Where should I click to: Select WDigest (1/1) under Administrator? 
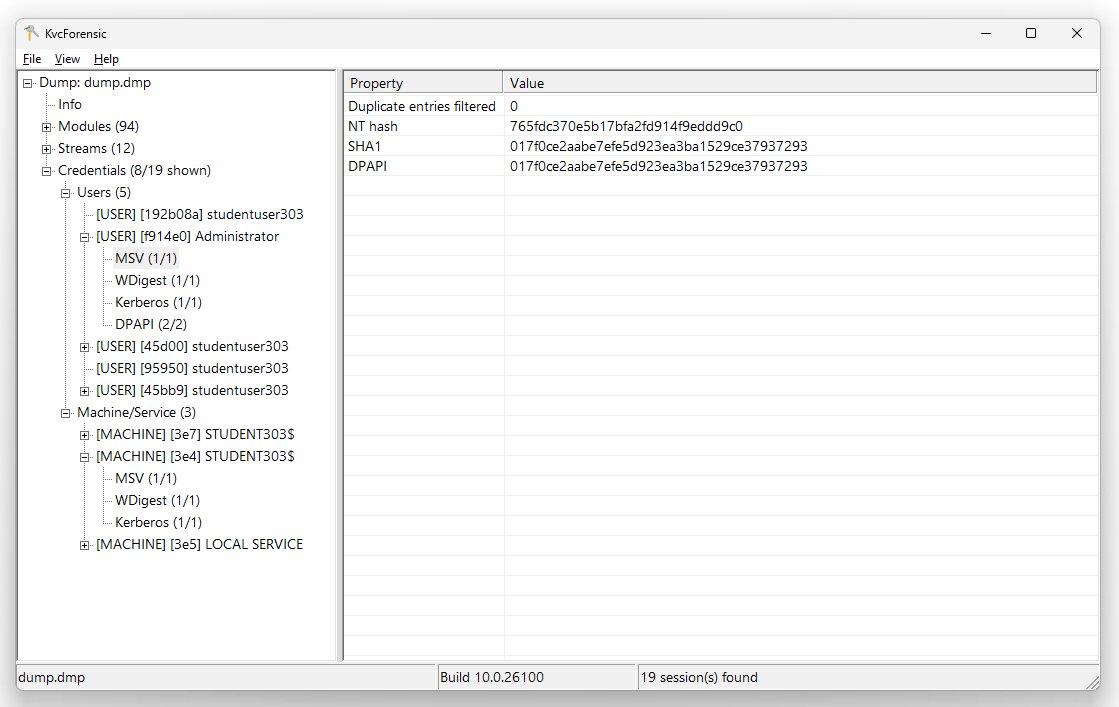157,281
